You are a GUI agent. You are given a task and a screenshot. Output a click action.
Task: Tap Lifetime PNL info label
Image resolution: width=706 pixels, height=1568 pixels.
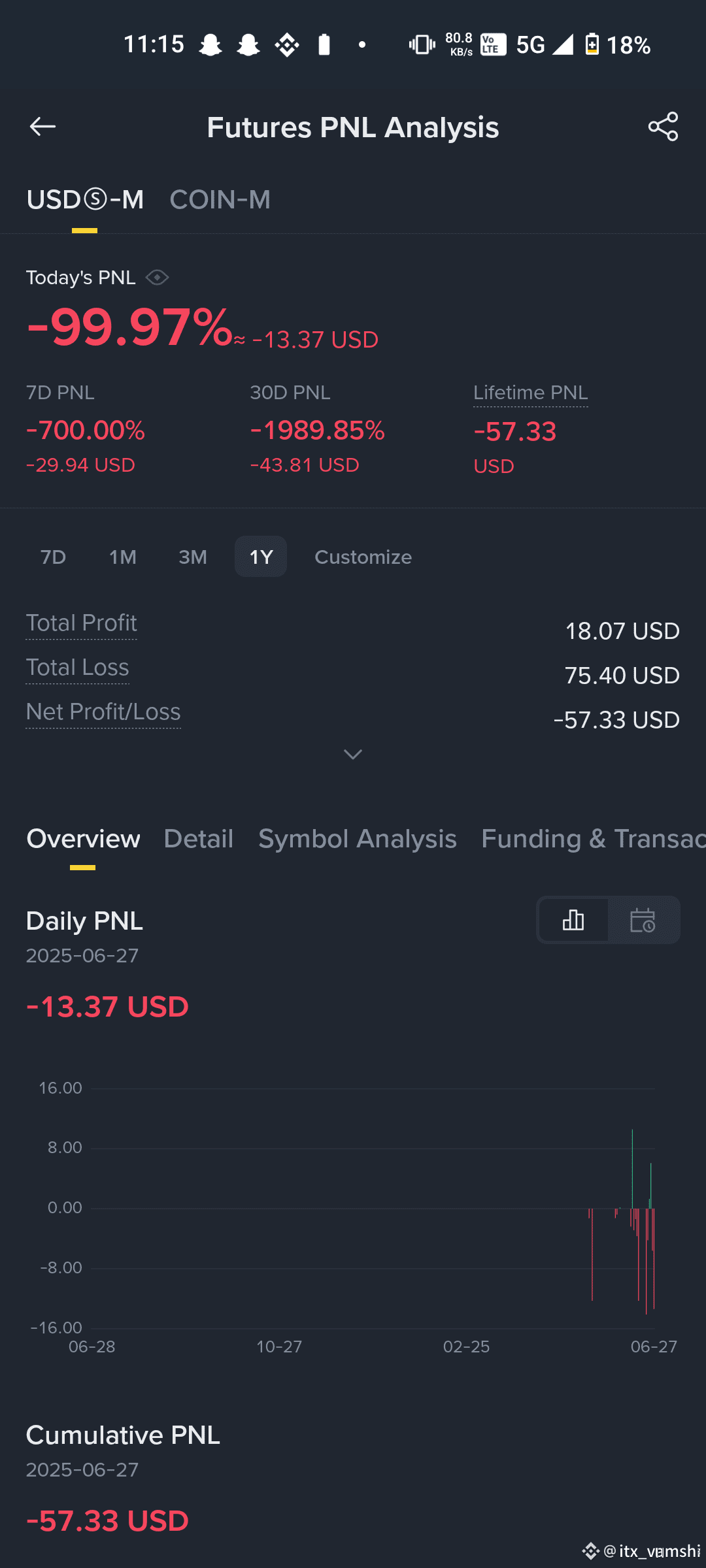click(x=531, y=393)
